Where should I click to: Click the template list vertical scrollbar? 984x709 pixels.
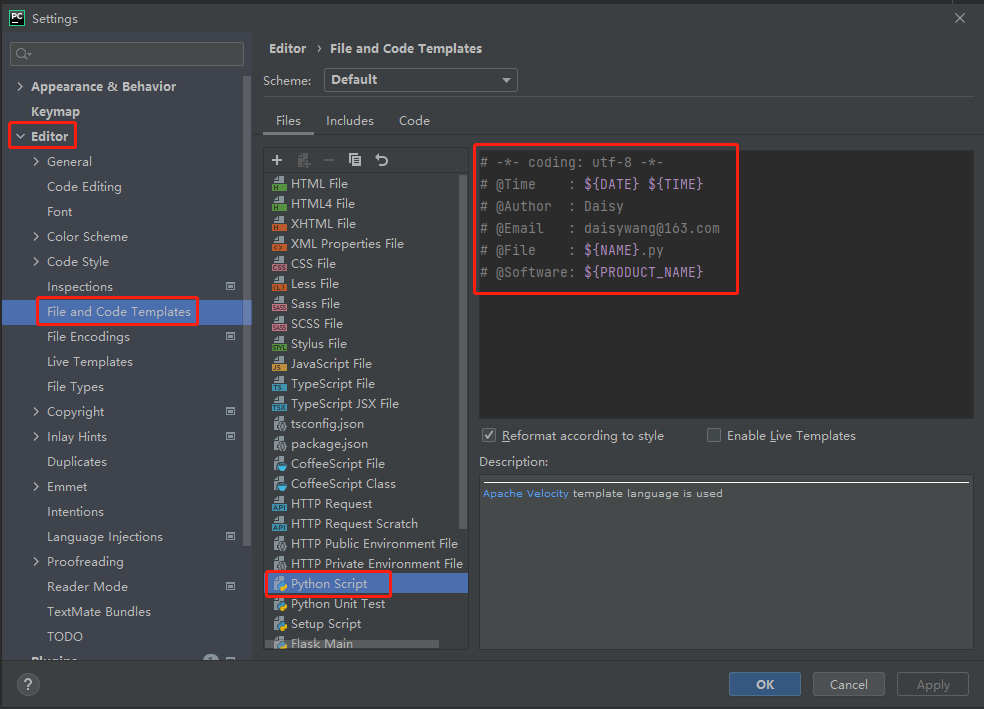pyautogui.click(x=463, y=351)
